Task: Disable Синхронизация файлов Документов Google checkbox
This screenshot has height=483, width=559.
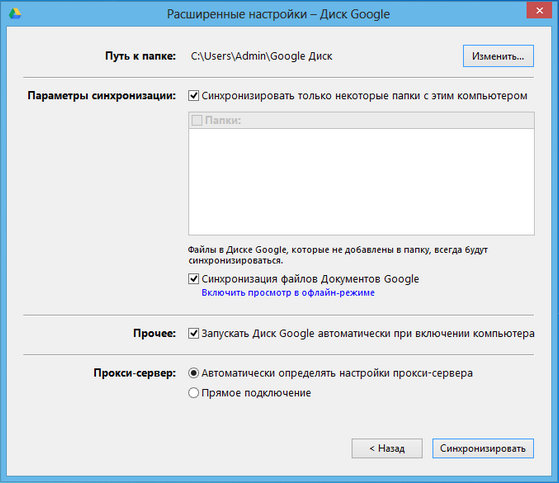Action: (193, 279)
